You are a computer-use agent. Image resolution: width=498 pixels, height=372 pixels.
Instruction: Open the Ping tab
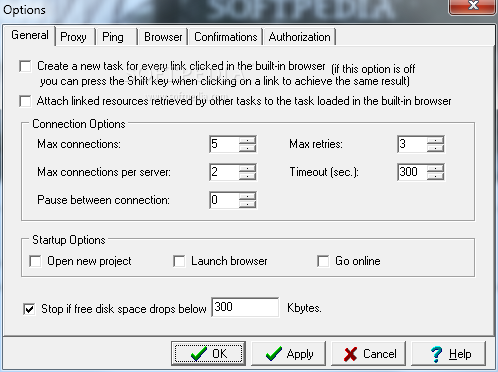pos(115,37)
